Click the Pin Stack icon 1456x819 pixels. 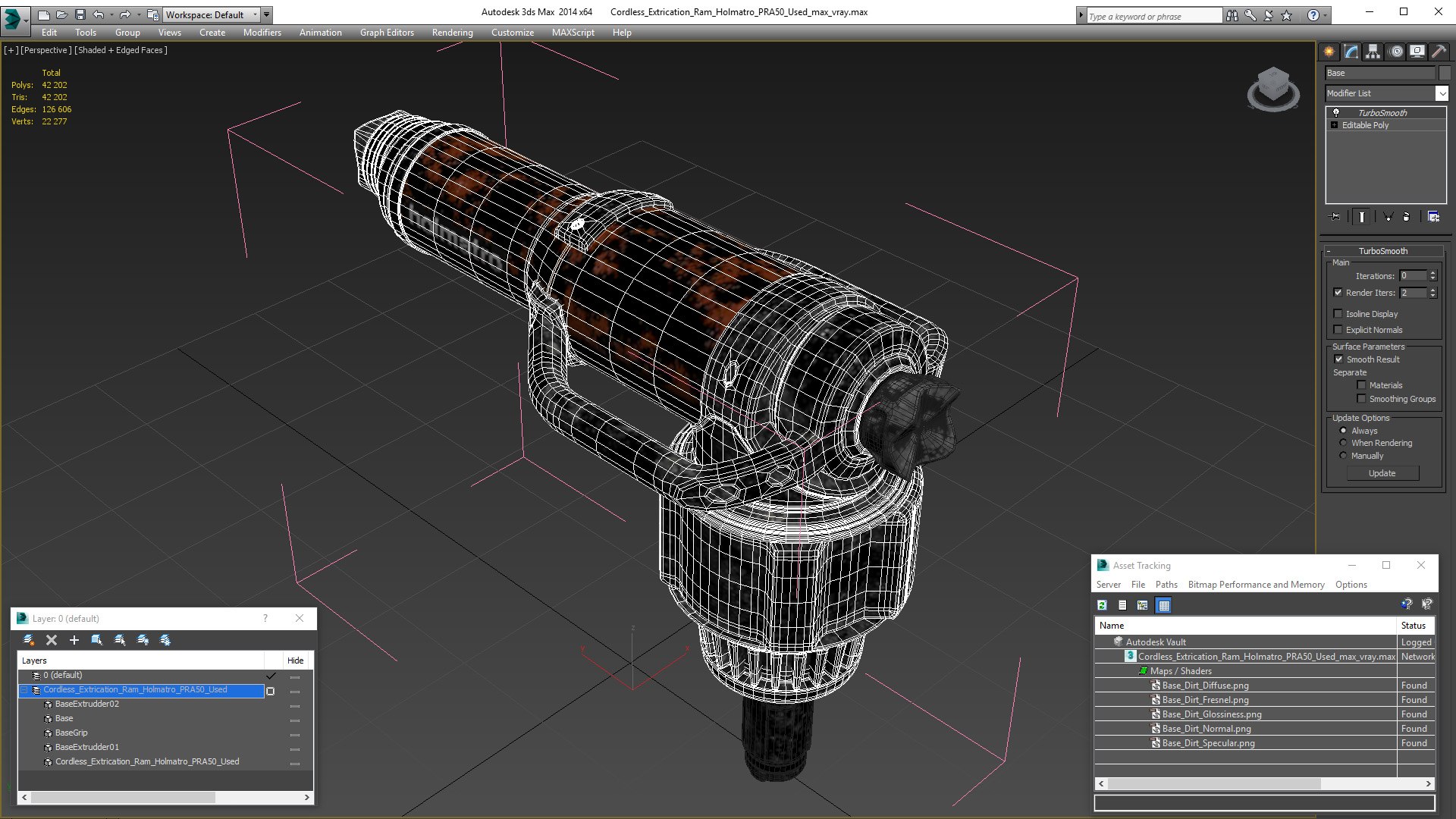tap(1335, 217)
